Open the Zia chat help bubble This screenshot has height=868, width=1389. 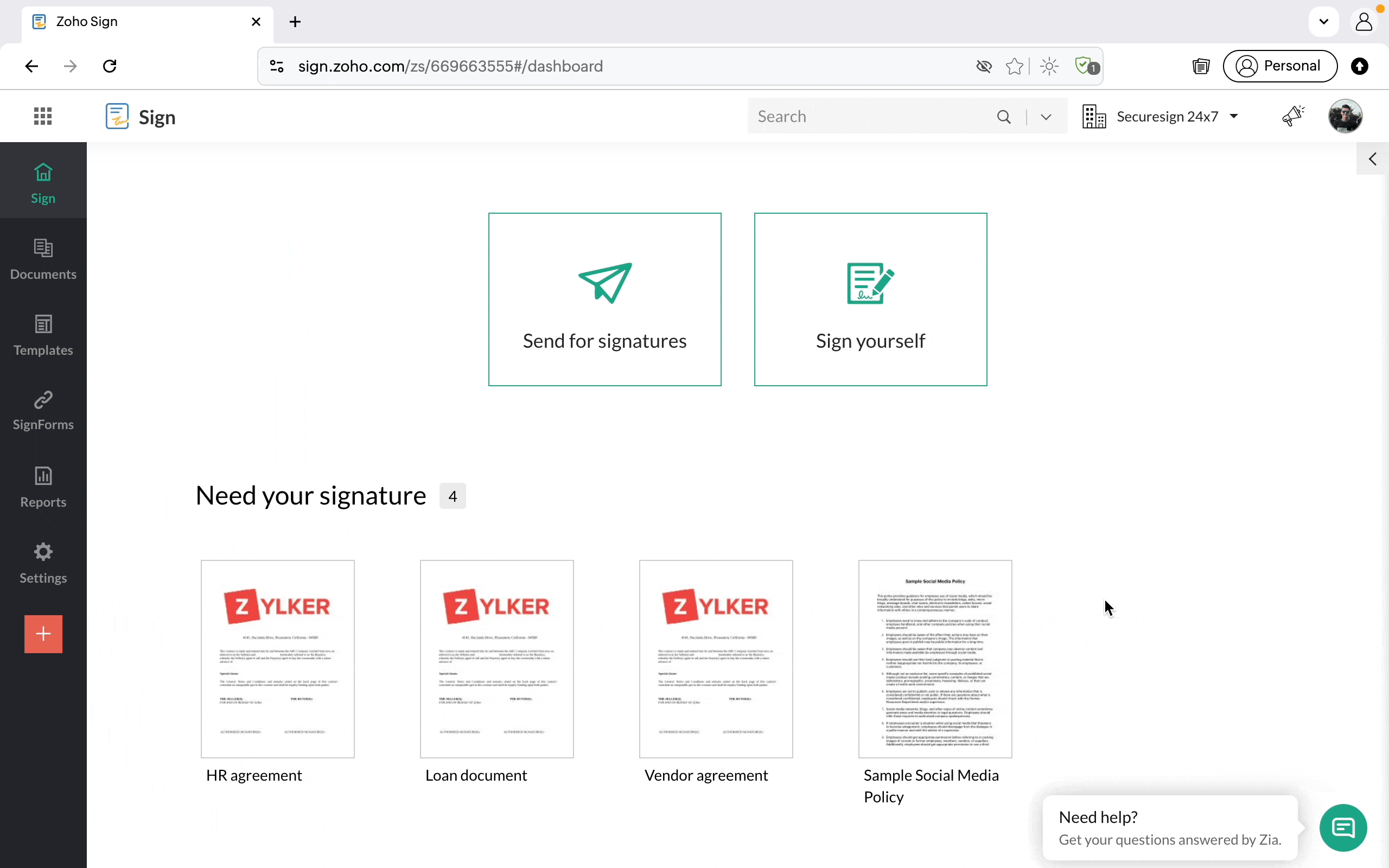(x=1343, y=828)
